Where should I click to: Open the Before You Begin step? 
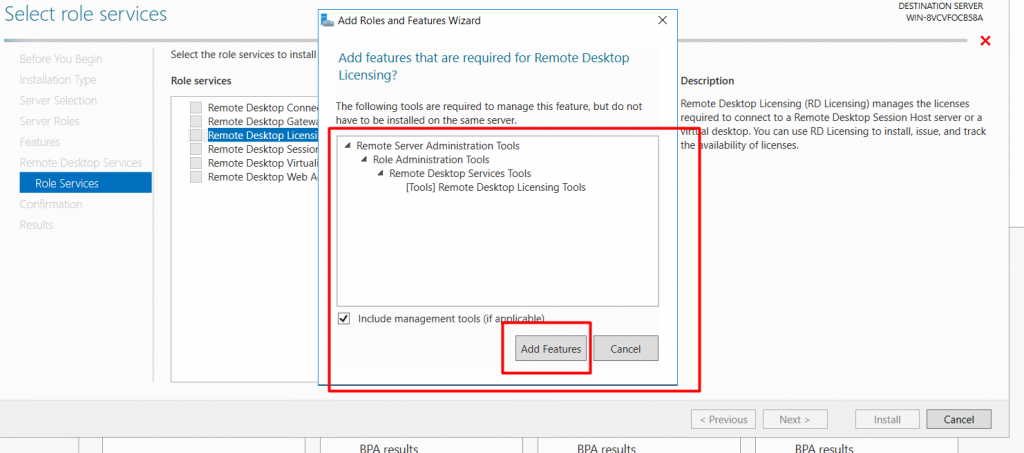pos(61,59)
